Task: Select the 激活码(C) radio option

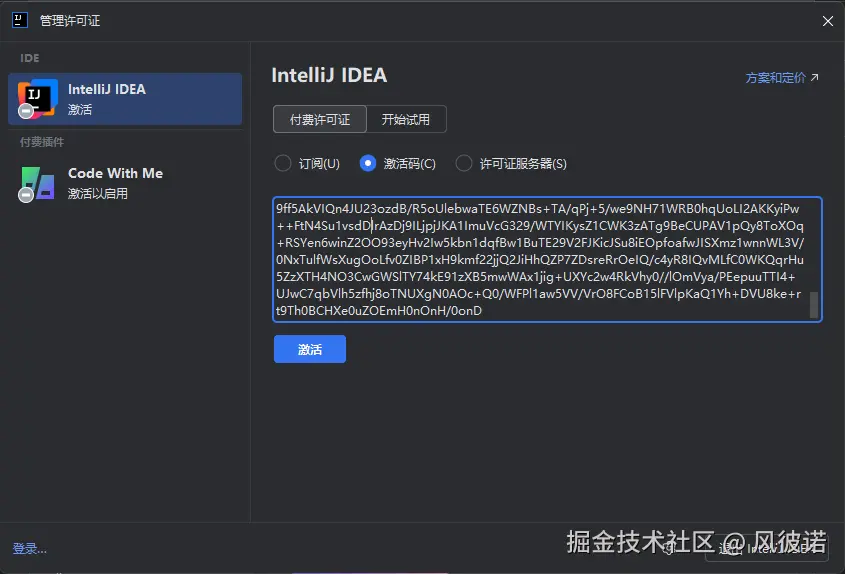Action: (x=398, y=163)
